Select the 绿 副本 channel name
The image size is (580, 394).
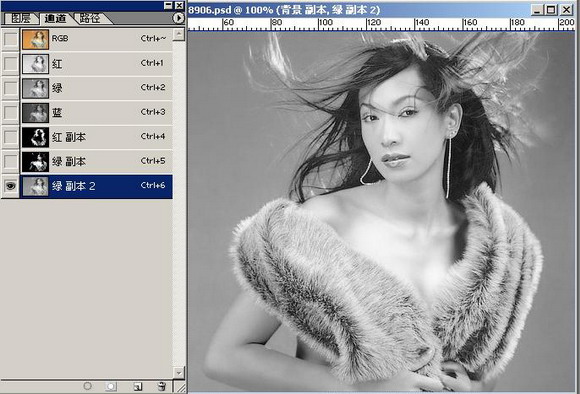point(69,161)
